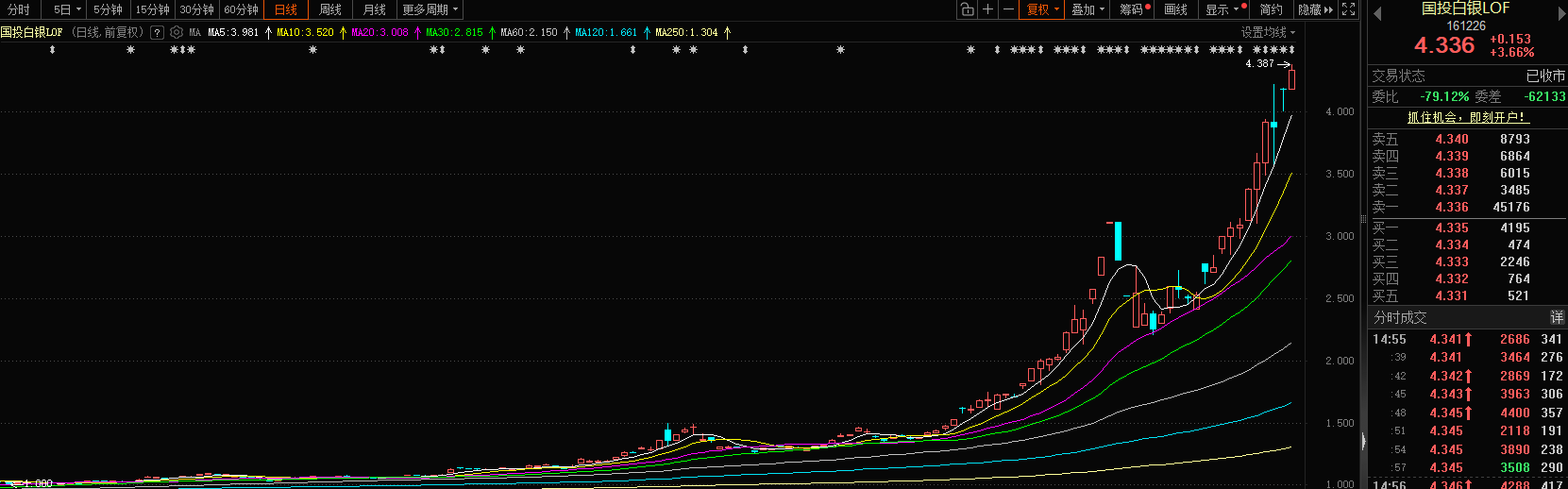Click the 抓住机会，即刻开户 link
This screenshot has height=489, width=1568.
[x=1466, y=117]
